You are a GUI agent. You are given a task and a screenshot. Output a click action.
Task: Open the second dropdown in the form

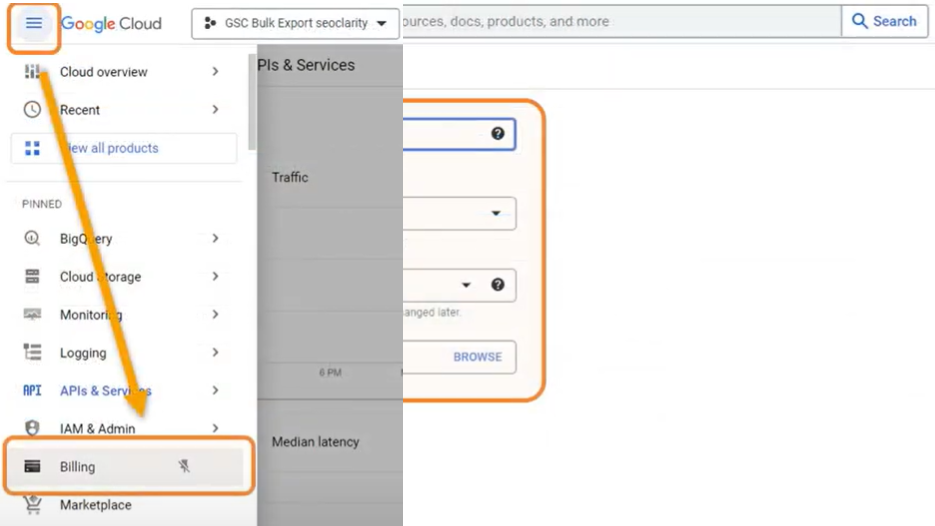(495, 213)
